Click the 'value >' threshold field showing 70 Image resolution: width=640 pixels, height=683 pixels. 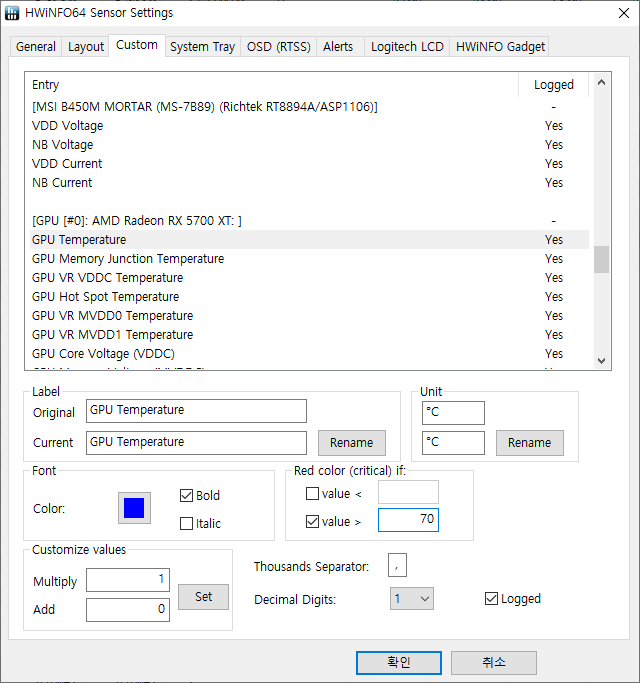pyautogui.click(x=408, y=520)
